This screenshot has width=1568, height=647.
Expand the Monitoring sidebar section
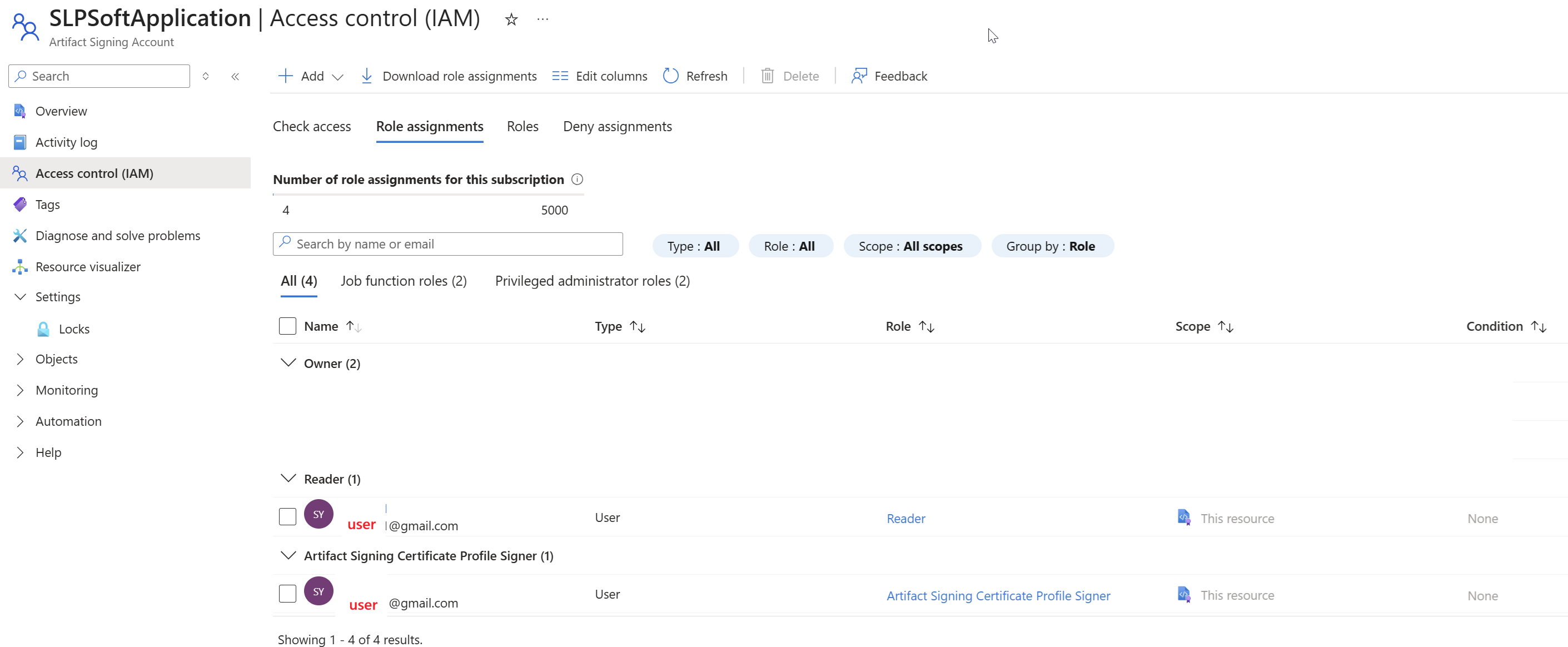tap(19, 390)
